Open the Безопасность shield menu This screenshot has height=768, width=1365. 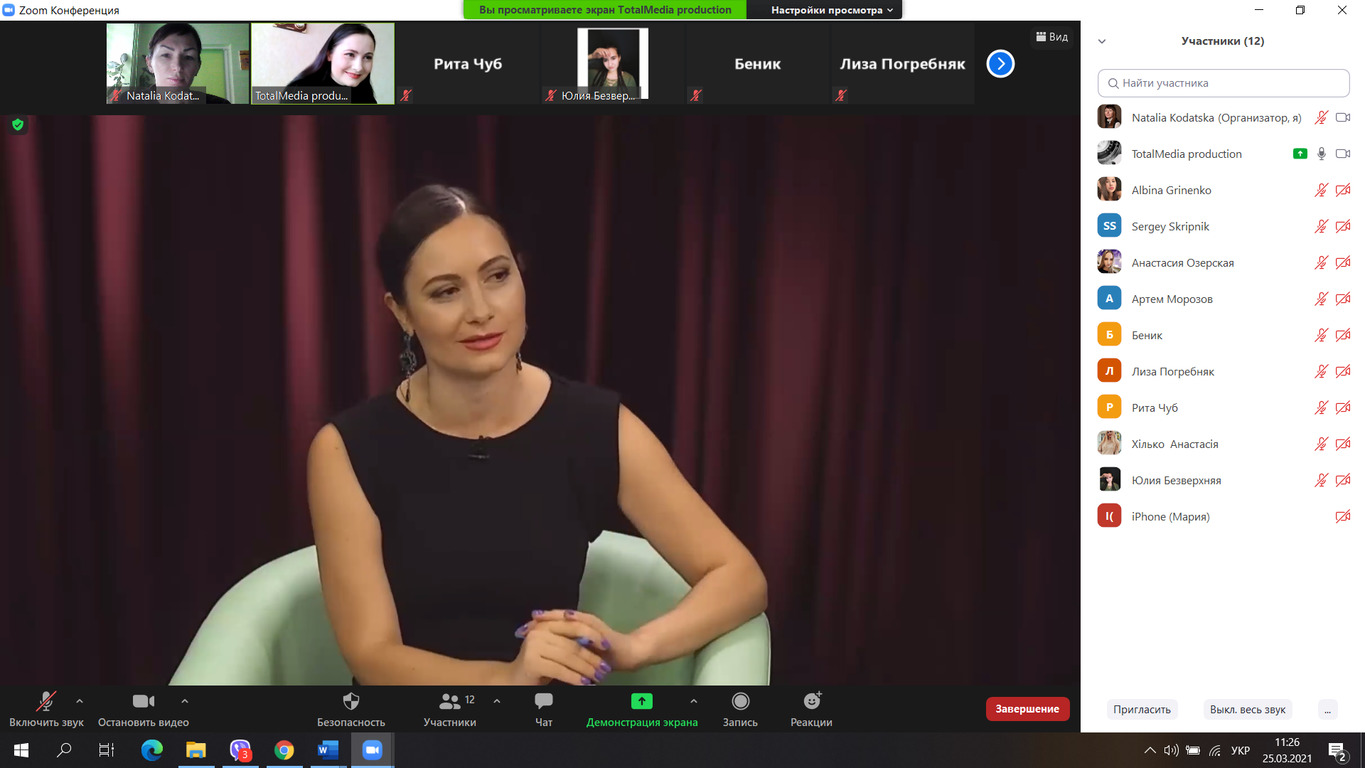tap(351, 709)
